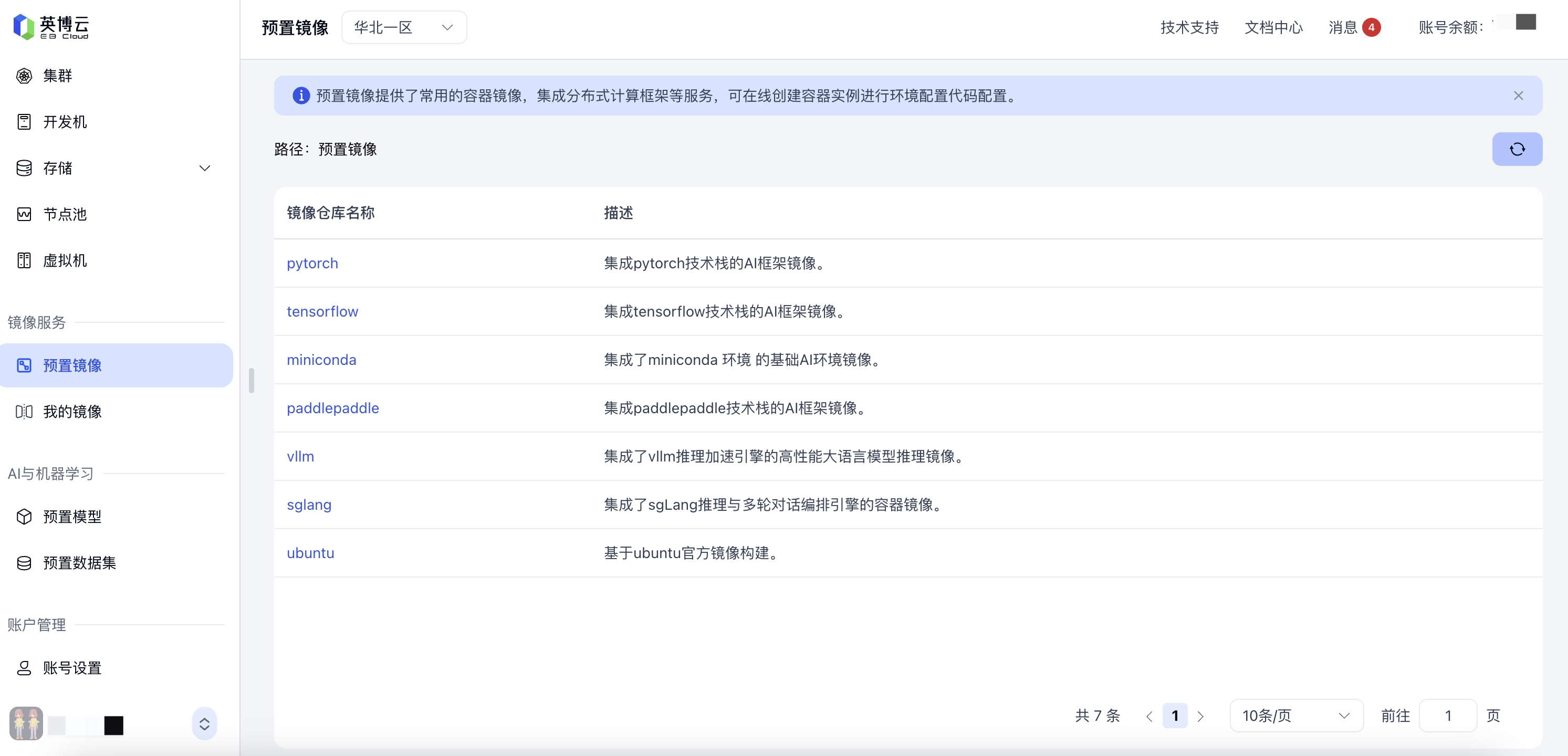Click the cluster (集群) sidebar icon

pyautogui.click(x=24, y=76)
